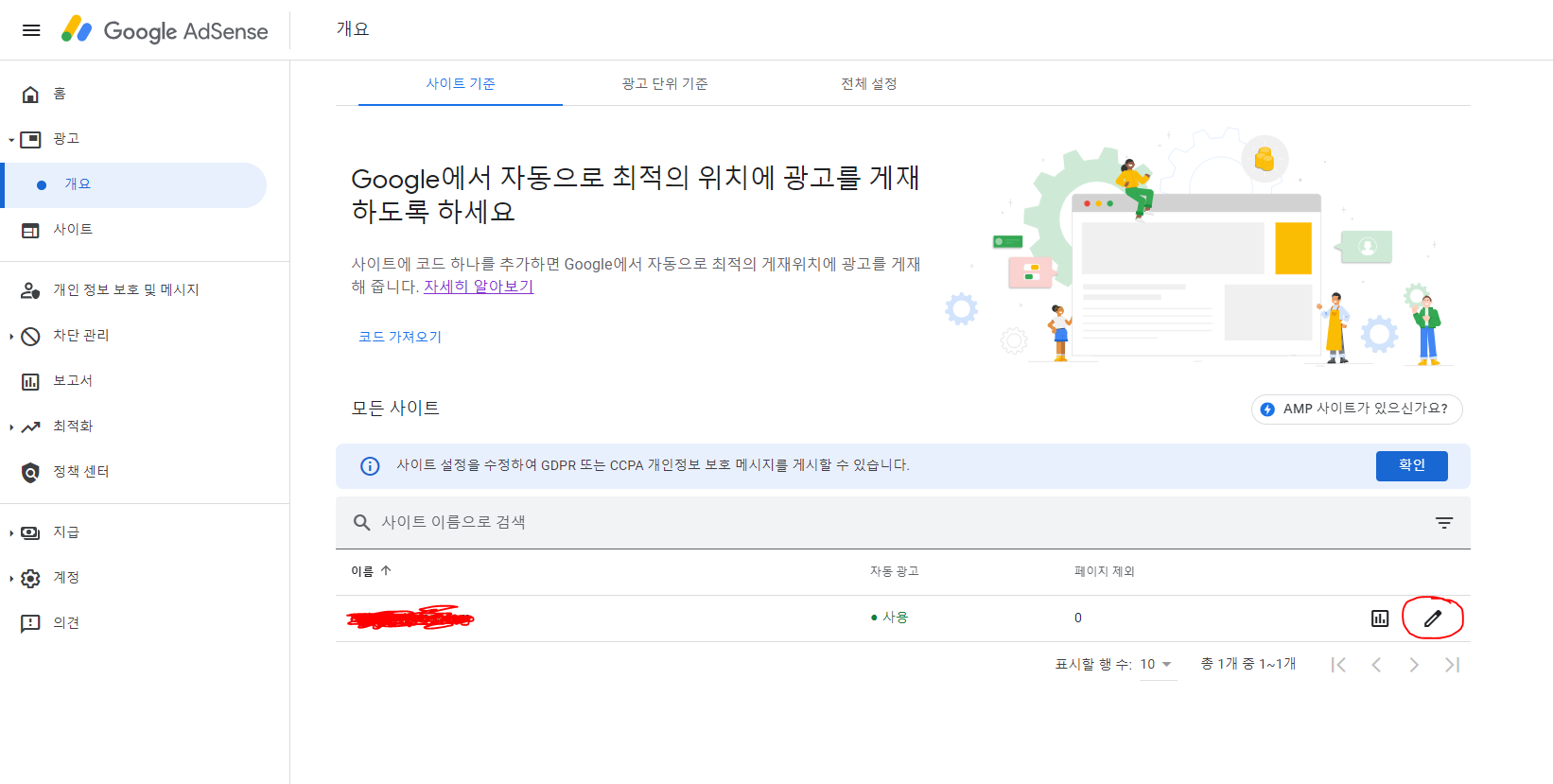Click the 계정 gear icon
The height and width of the screenshot is (784, 1553).
(30, 578)
